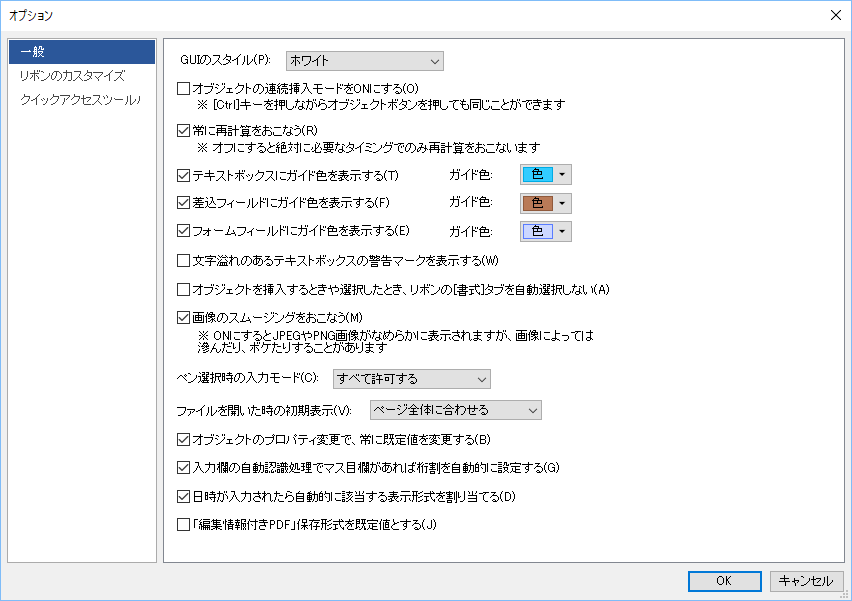
Task: Expand form field guide color dropdown arrow
Action: click(x=562, y=231)
